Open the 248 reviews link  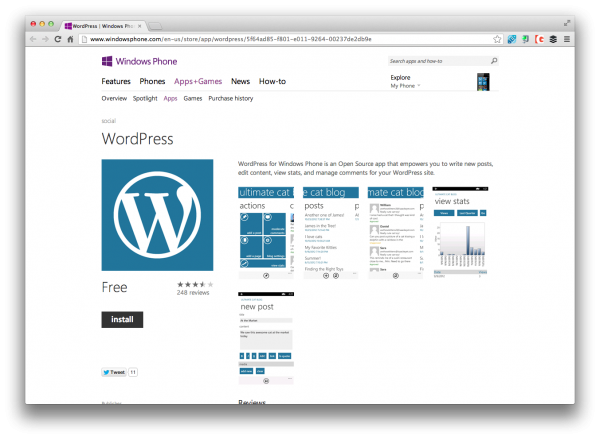[x=193, y=293]
